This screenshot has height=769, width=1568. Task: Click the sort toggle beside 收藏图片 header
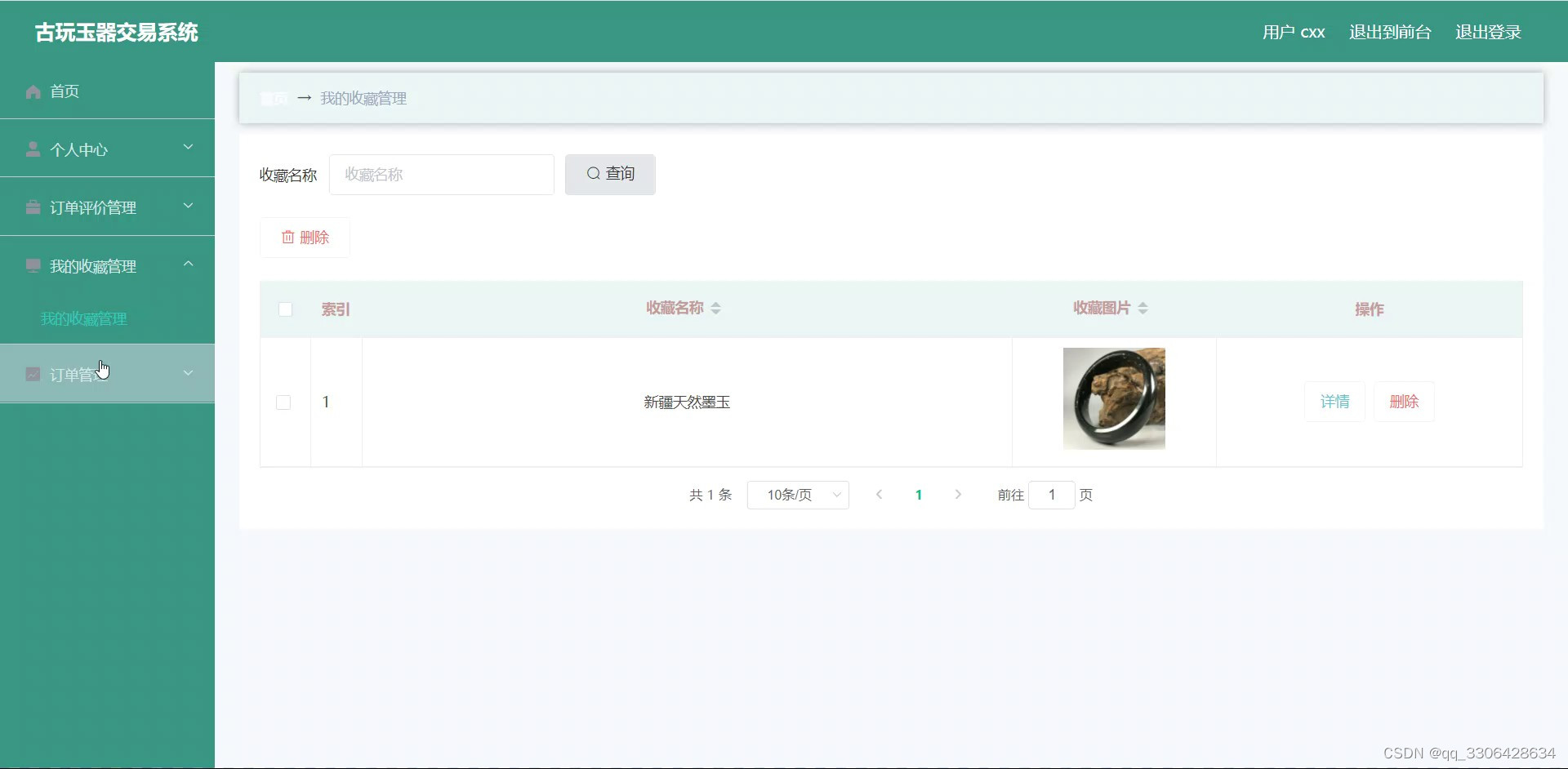pyautogui.click(x=1143, y=308)
